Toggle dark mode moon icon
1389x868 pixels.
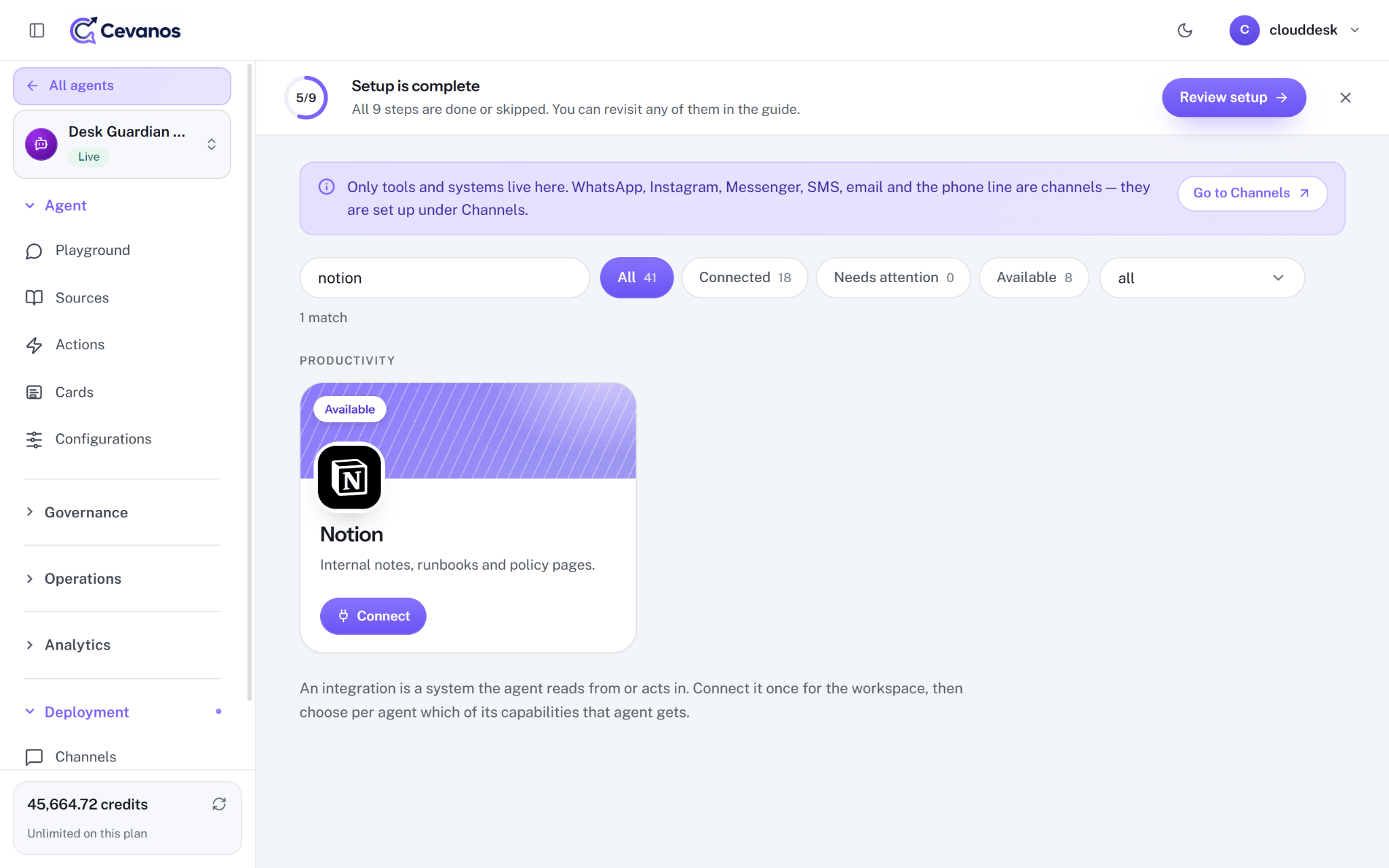(x=1185, y=31)
